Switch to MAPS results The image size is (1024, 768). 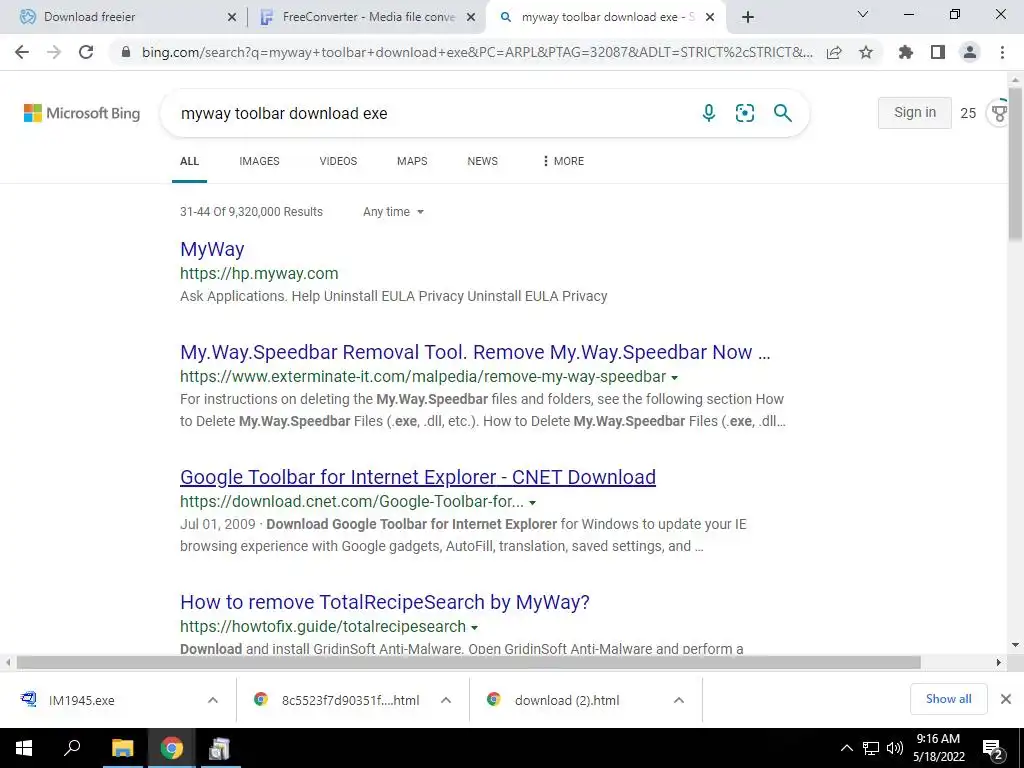coord(412,161)
